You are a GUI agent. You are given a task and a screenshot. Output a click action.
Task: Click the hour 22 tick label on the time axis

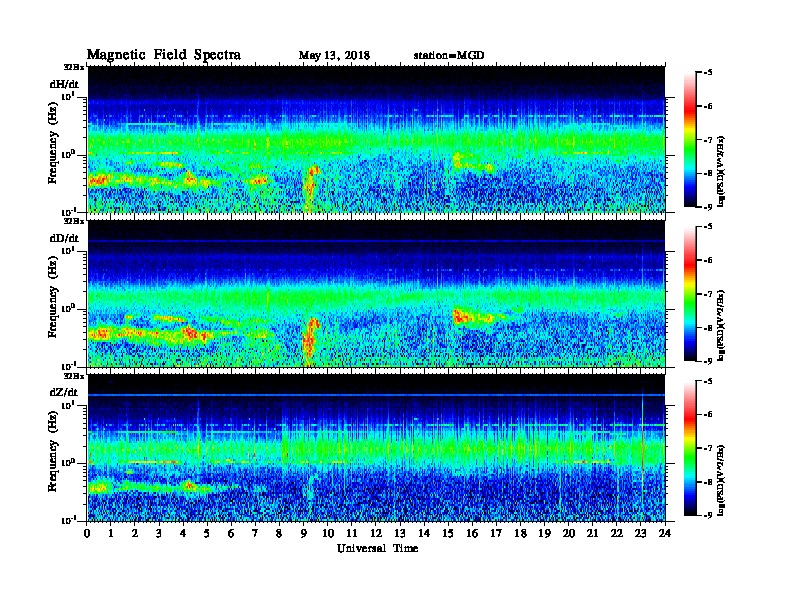pos(617,533)
